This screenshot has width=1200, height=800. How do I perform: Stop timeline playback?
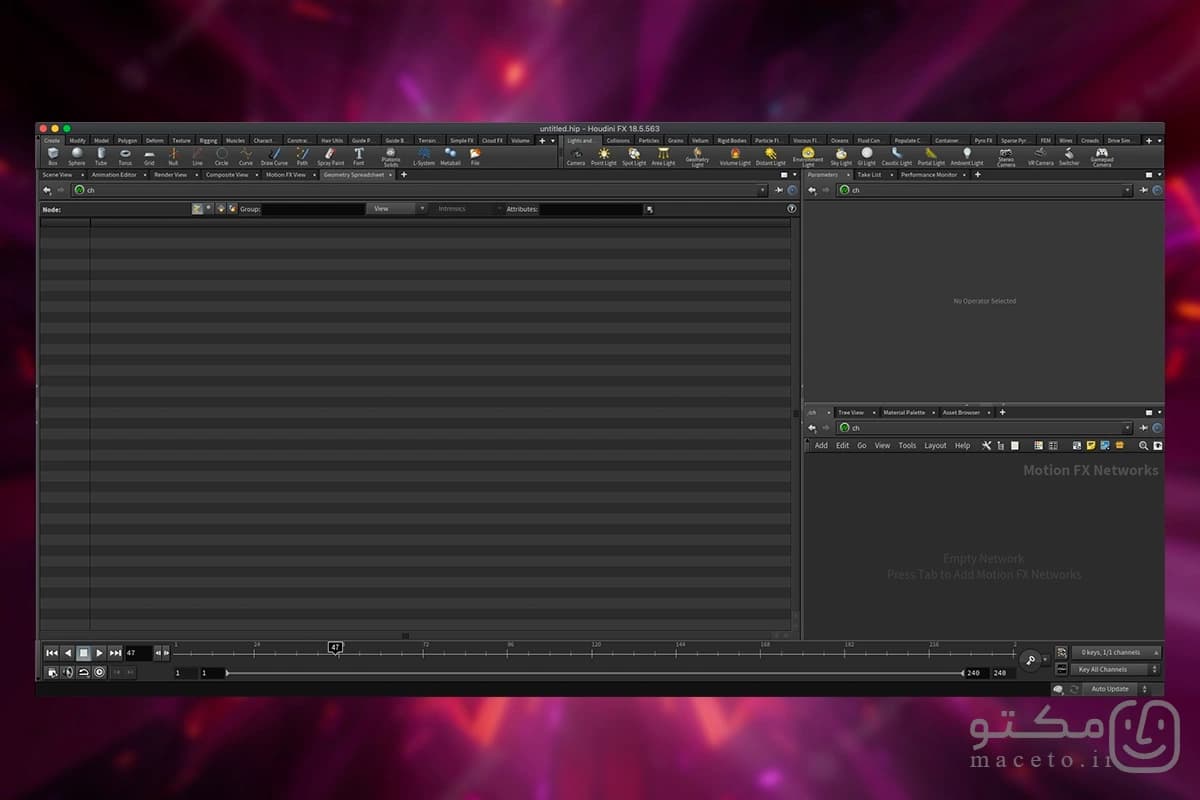coord(83,653)
